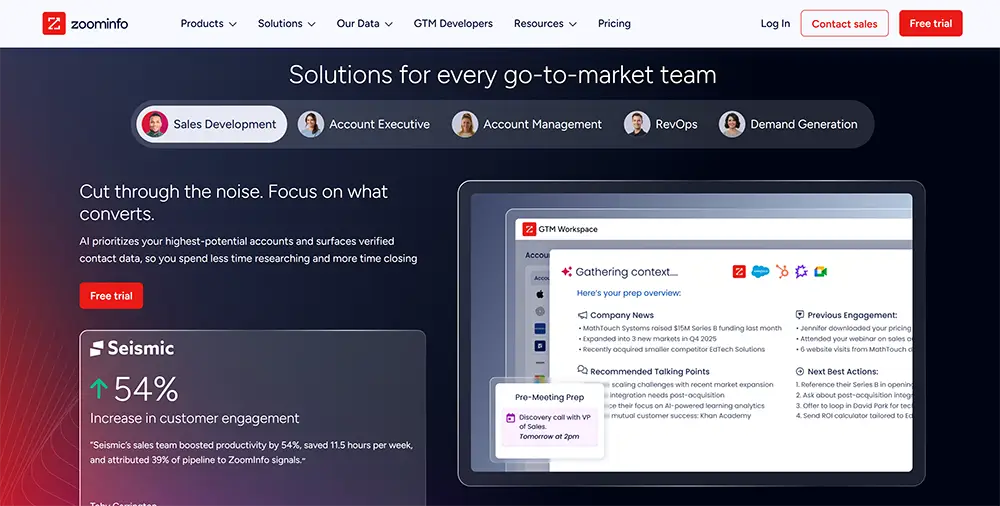Click the Apple logo in the accounts list
This screenshot has height=506, width=1000.
pyautogui.click(x=540, y=294)
